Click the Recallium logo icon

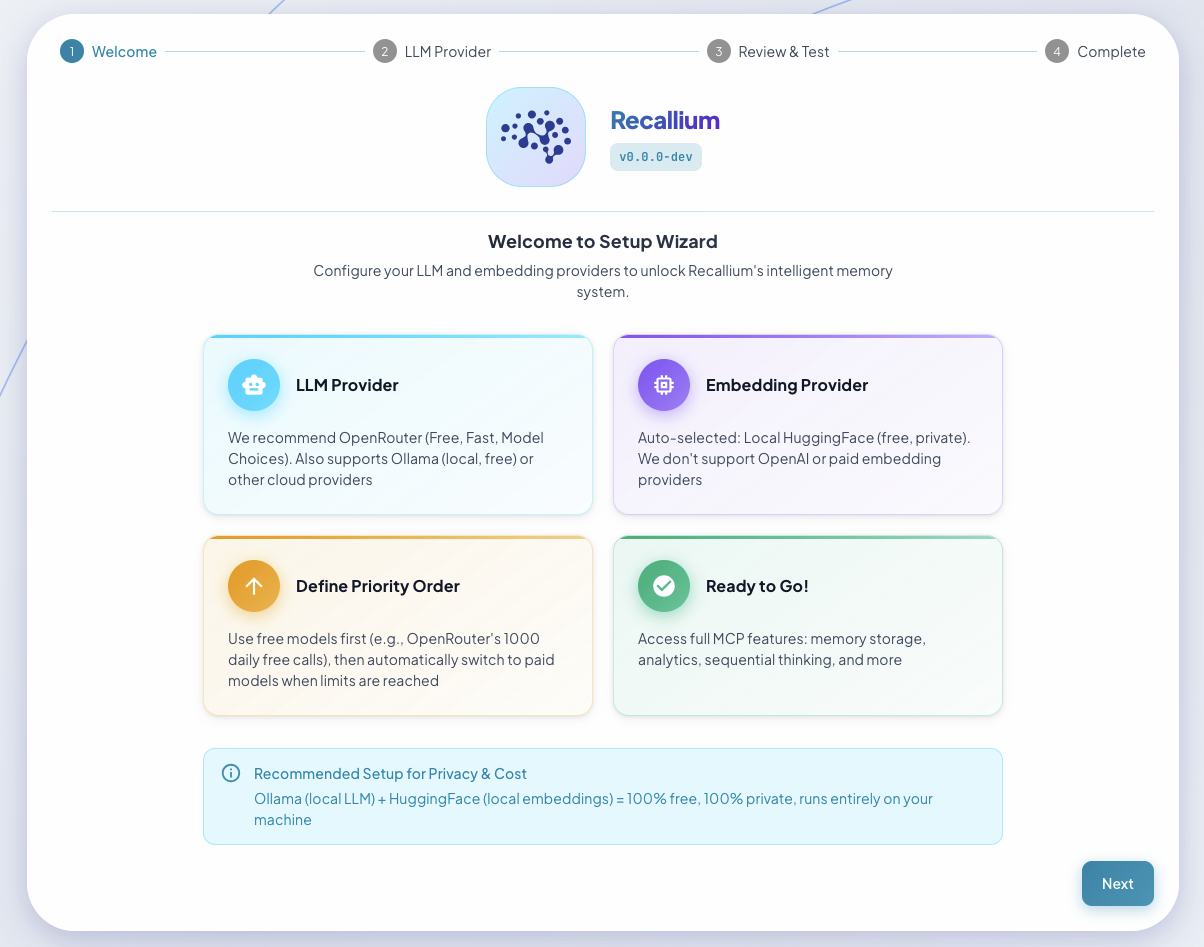[536, 136]
